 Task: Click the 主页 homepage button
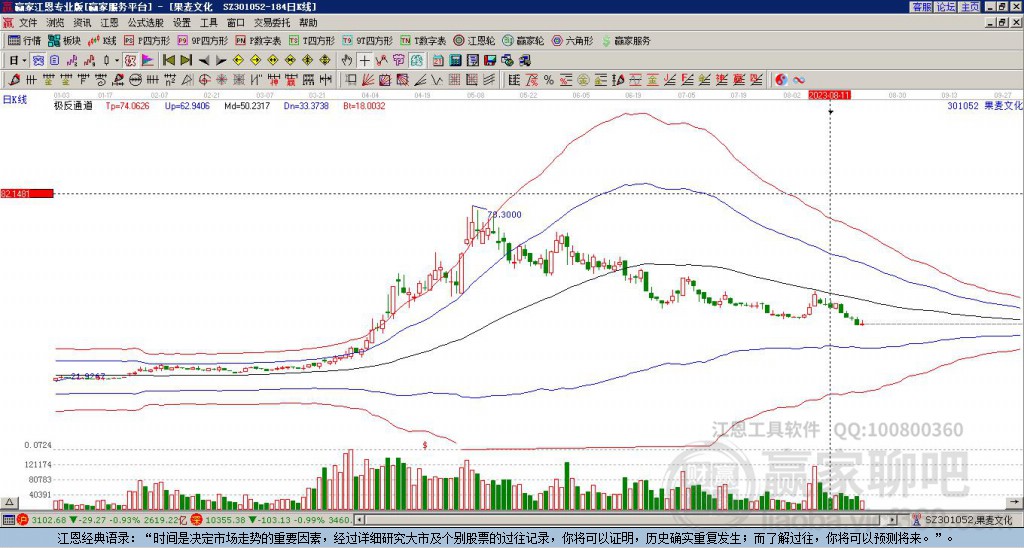point(969,7)
